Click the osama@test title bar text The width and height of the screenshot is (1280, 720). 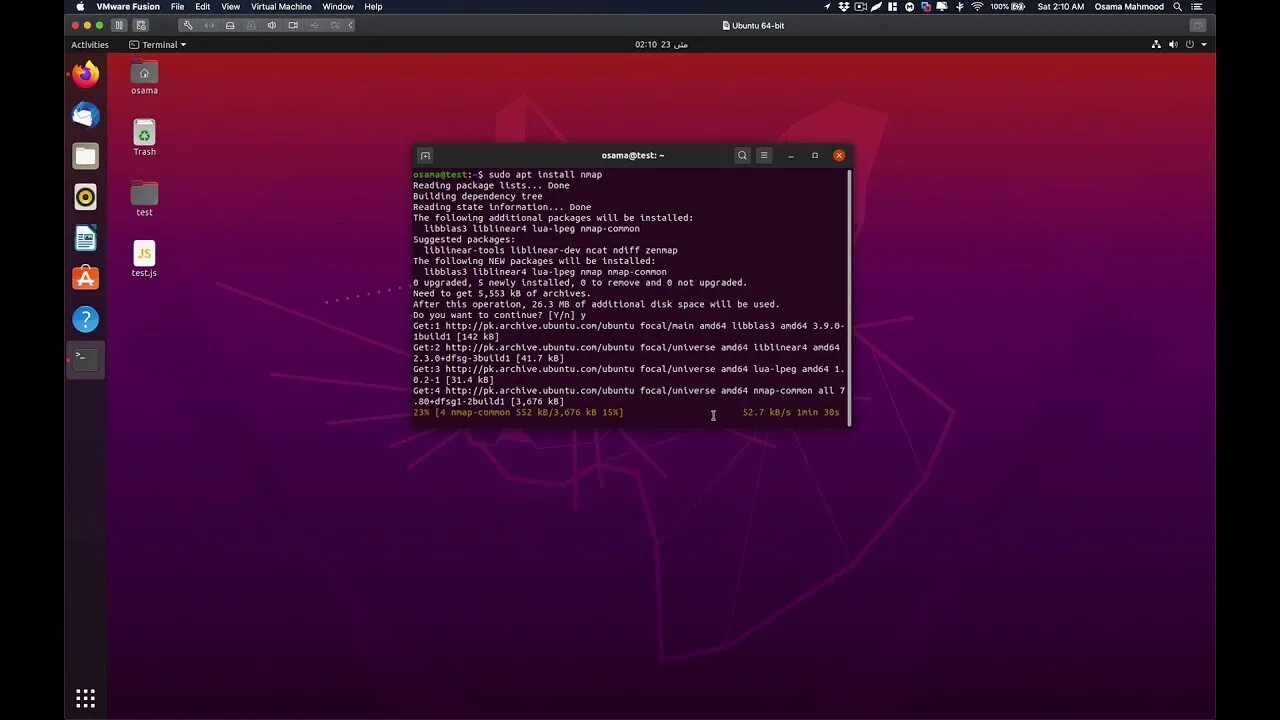point(632,155)
